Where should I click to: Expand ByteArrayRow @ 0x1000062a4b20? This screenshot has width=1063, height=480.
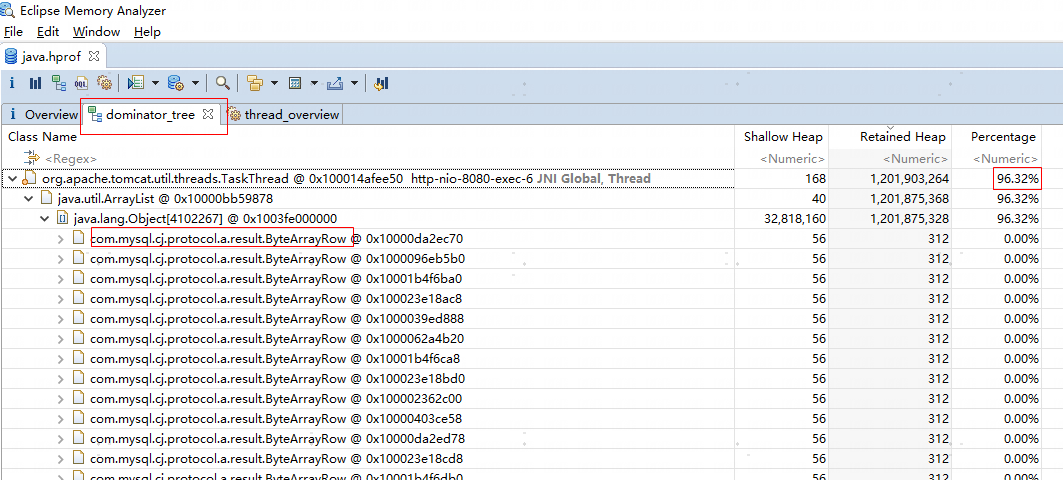[x=61, y=338]
